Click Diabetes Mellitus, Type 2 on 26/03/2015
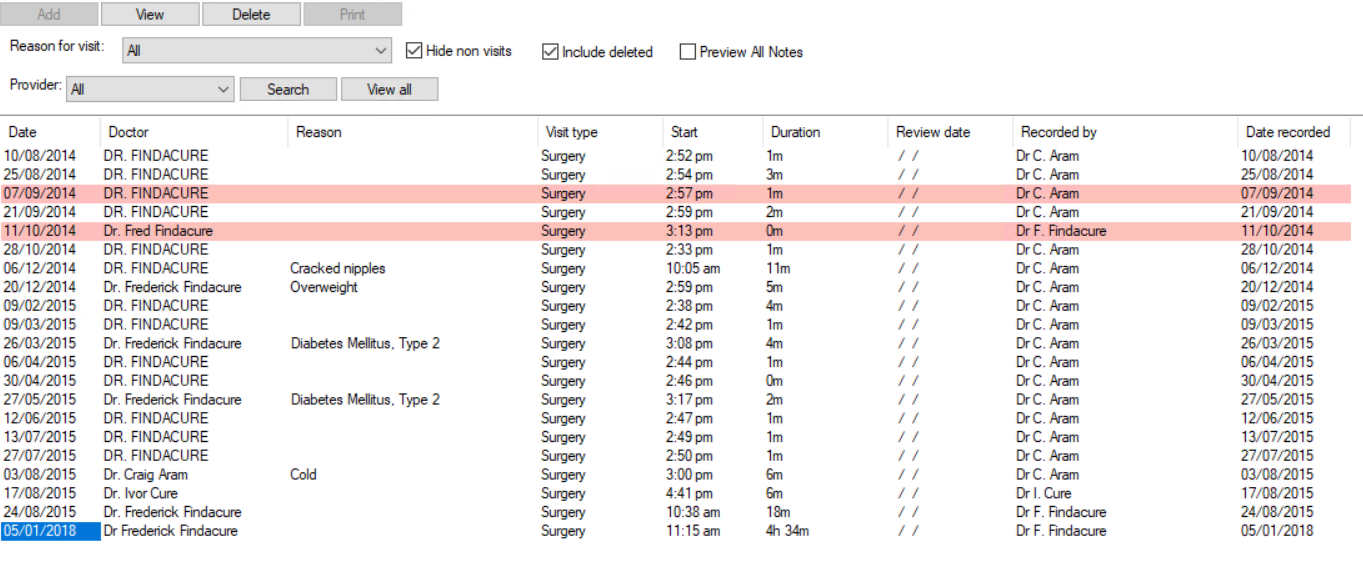The image size is (1363, 567). (x=365, y=343)
